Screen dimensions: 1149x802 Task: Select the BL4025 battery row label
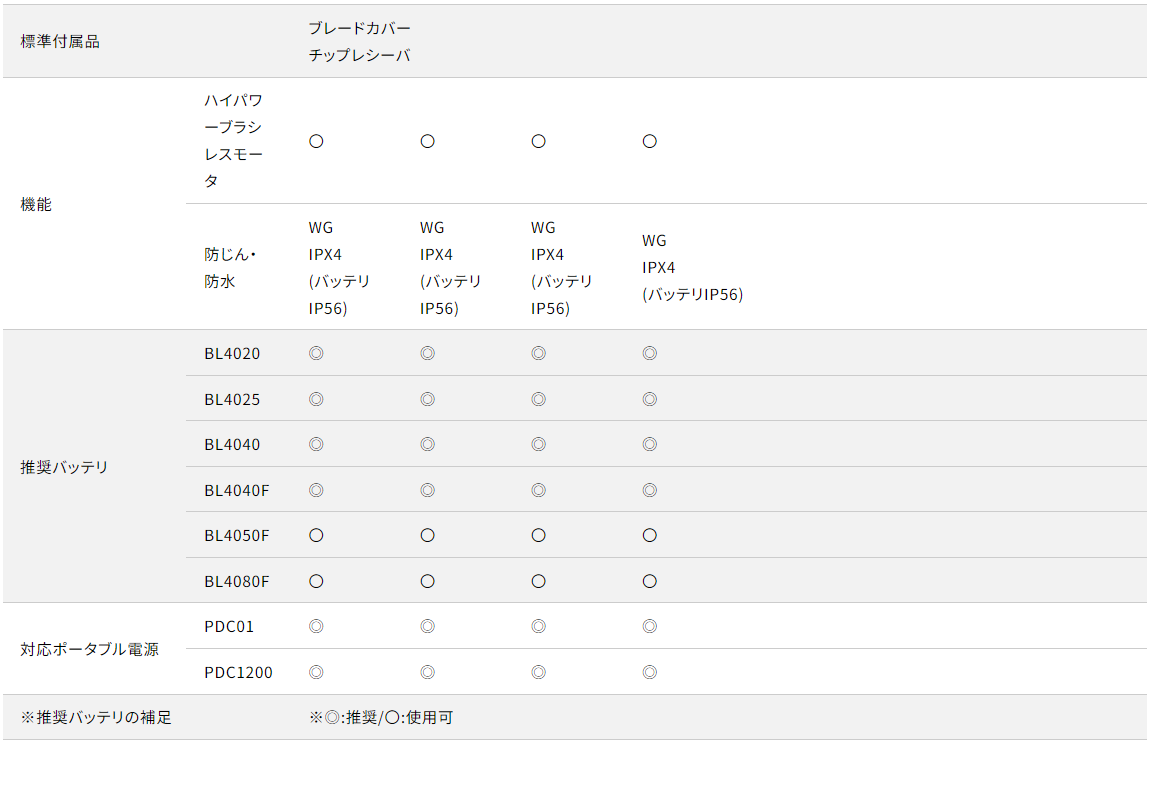pos(232,400)
